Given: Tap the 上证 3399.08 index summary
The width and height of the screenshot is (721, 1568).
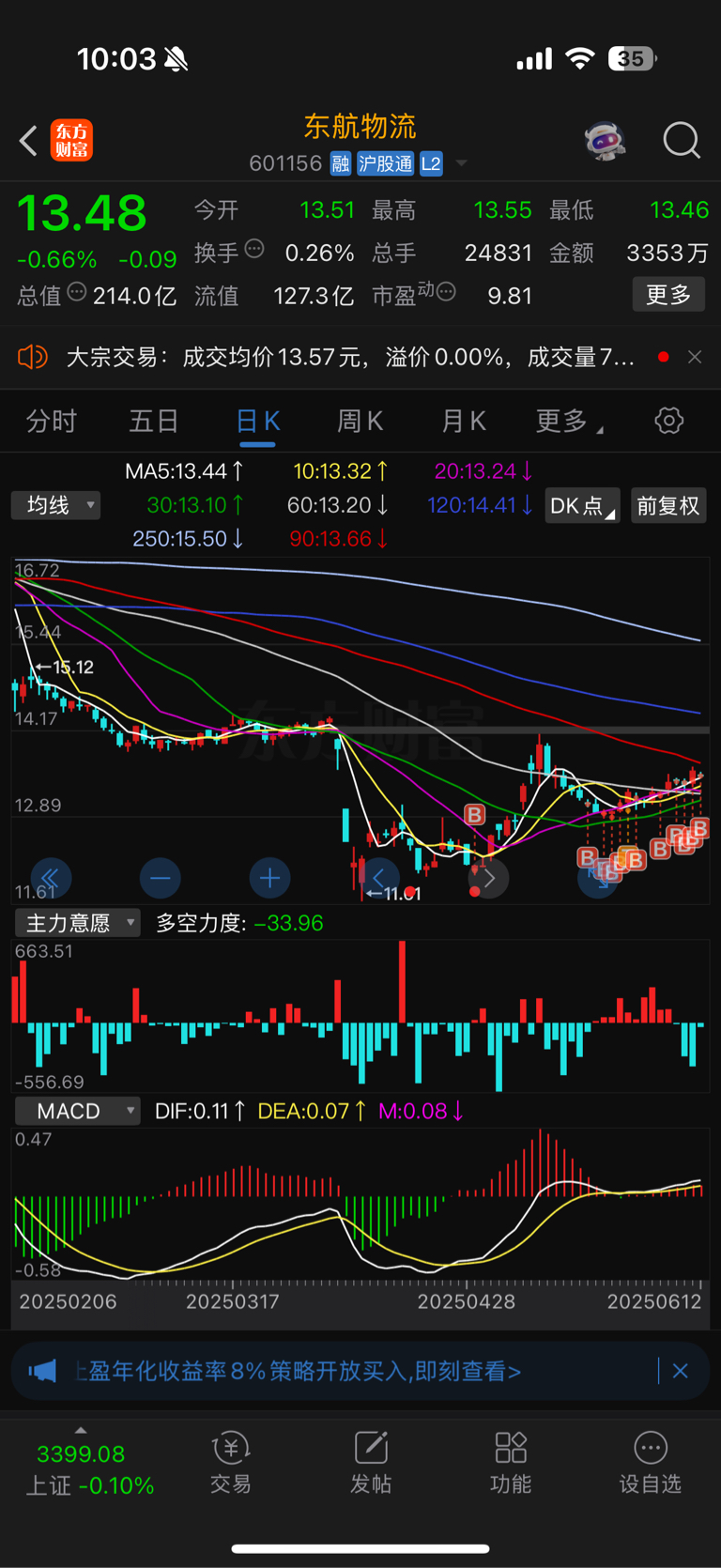Looking at the screenshot, I should pos(89,1469).
